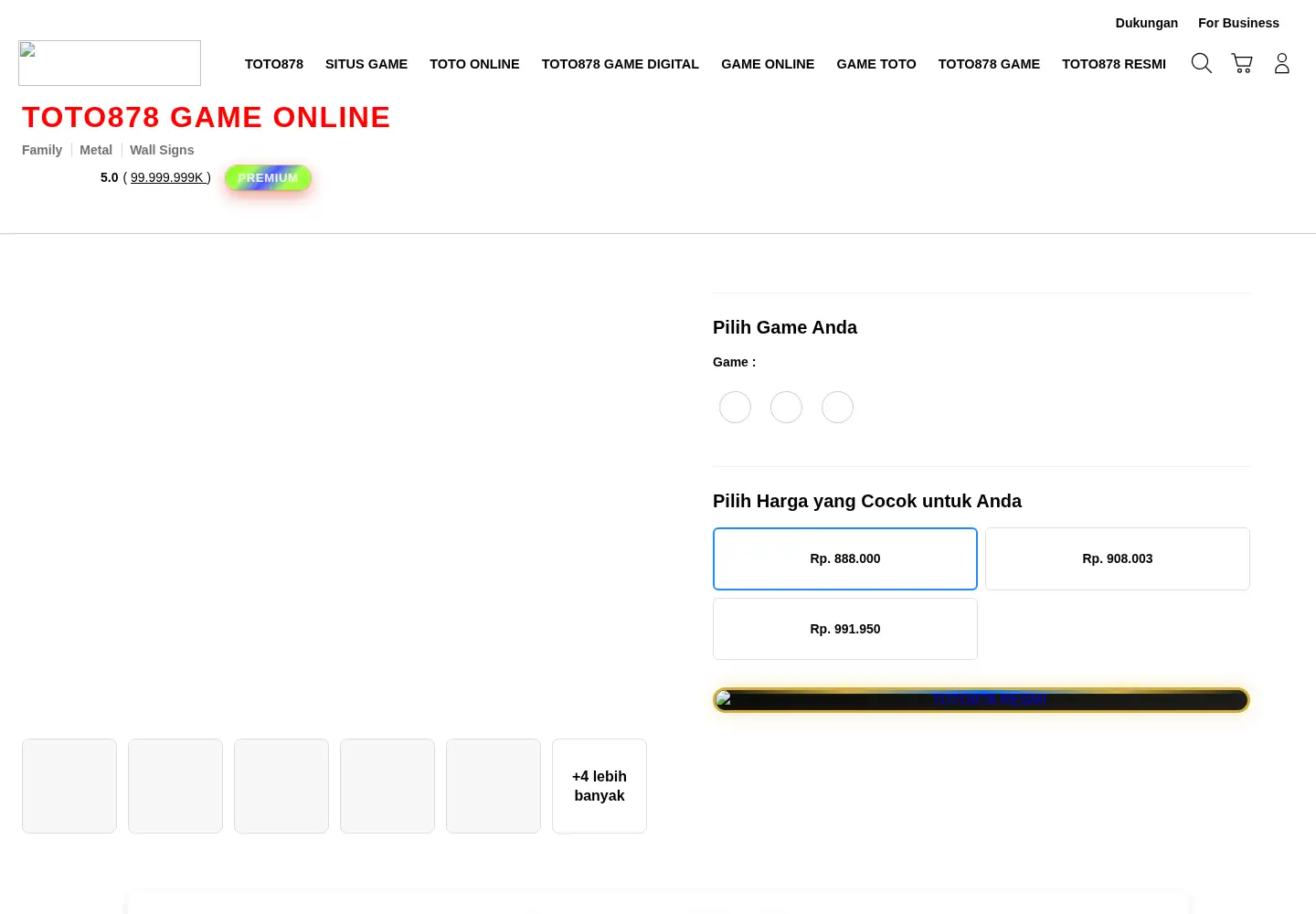
Task: Choose the Rp. 991.950 price option
Action: (x=845, y=629)
